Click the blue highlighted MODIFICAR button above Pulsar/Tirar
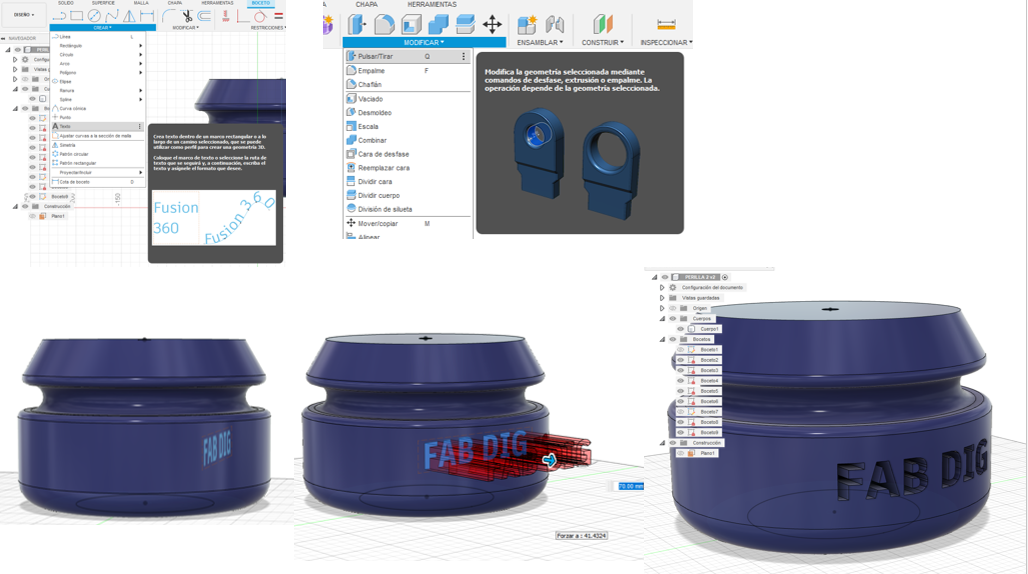The width and height of the screenshot is (1028, 574). click(424, 43)
